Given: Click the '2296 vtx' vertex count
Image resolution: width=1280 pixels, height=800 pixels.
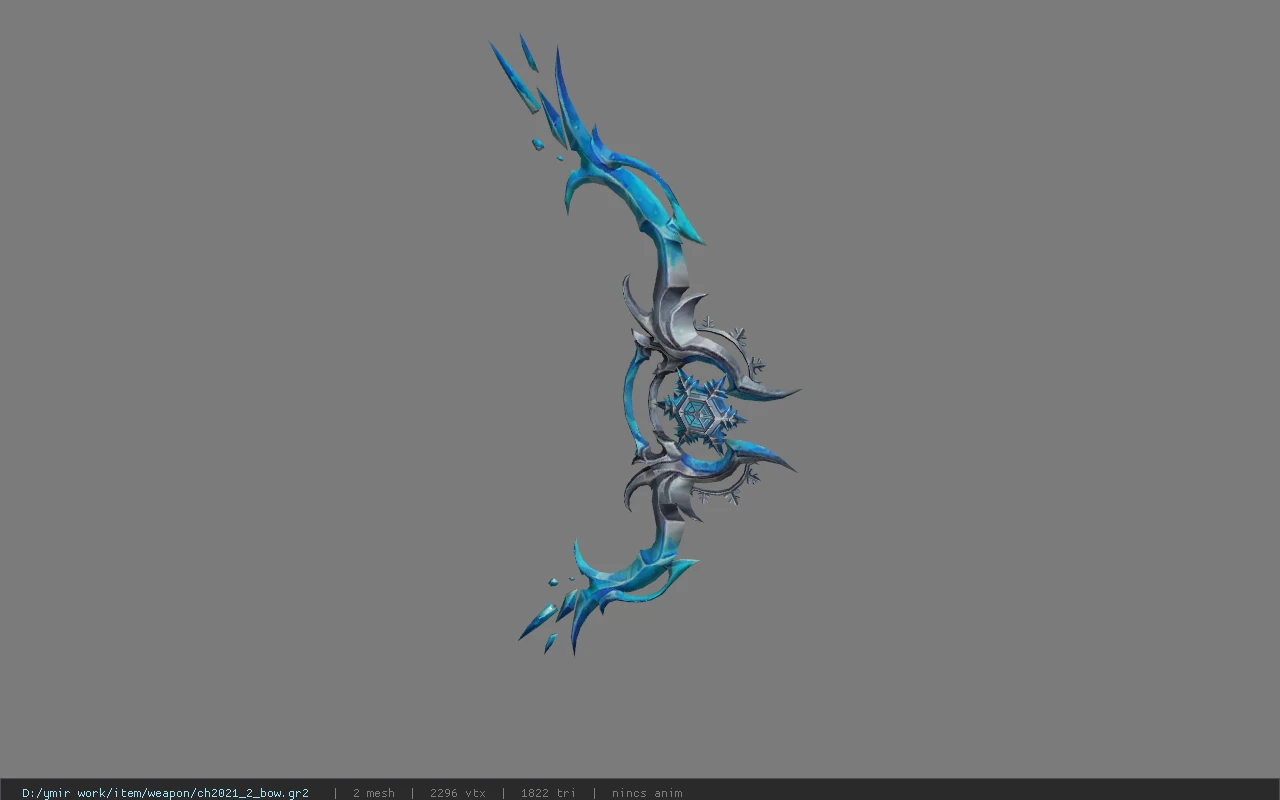Looking at the screenshot, I should tap(457, 793).
